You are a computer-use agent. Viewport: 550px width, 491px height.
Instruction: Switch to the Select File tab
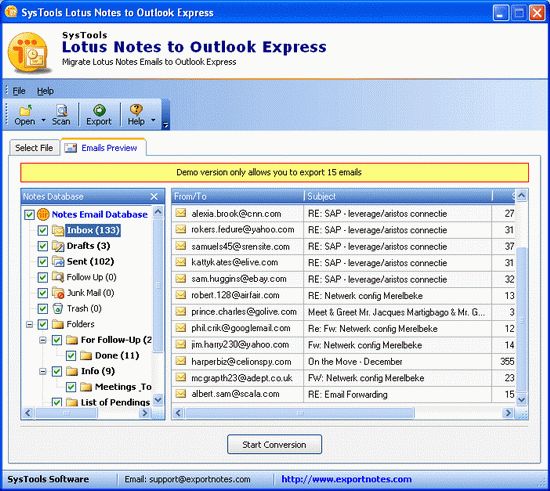pos(34,148)
